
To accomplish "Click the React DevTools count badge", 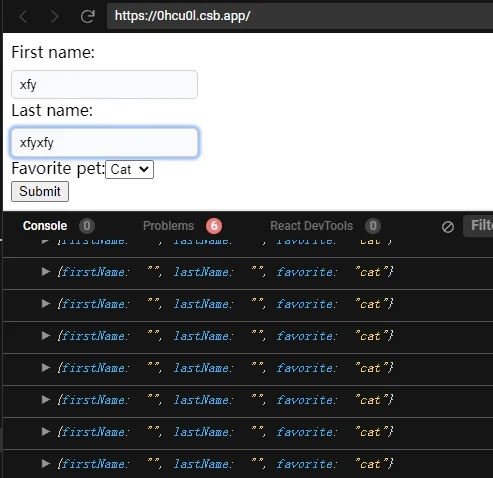I will (373, 226).
